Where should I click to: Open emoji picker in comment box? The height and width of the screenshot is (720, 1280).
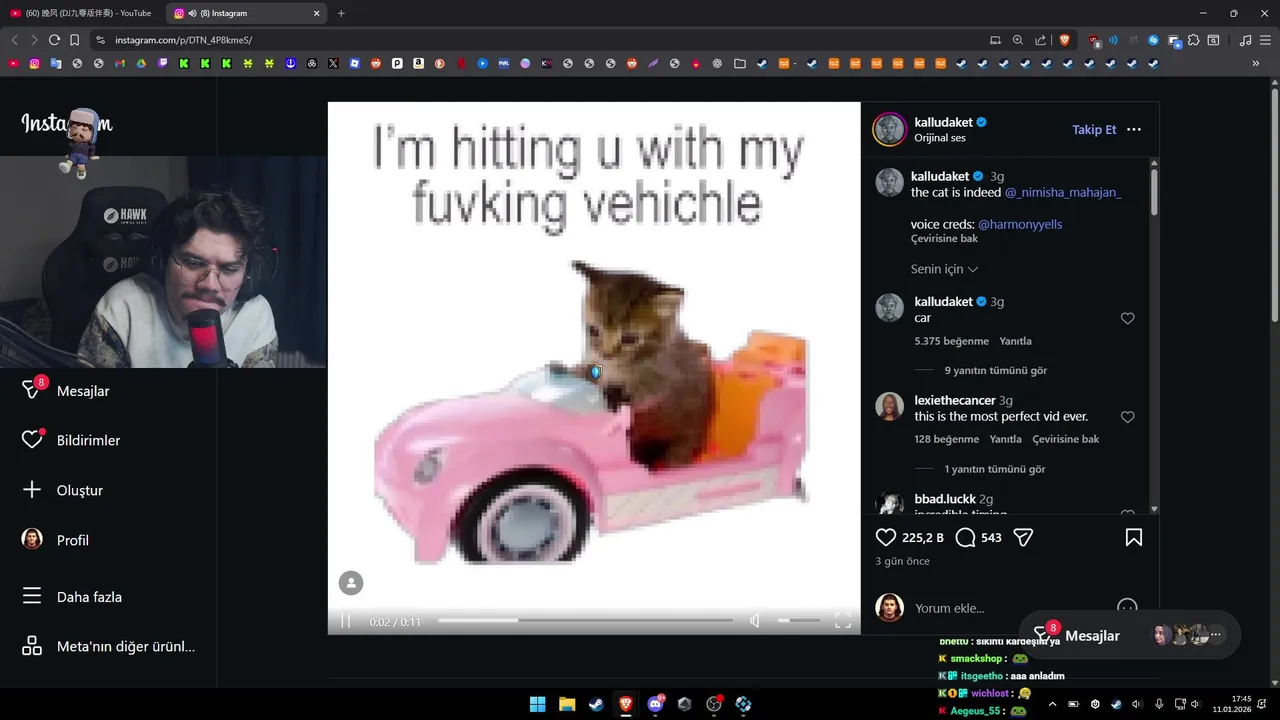(x=1127, y=608)
